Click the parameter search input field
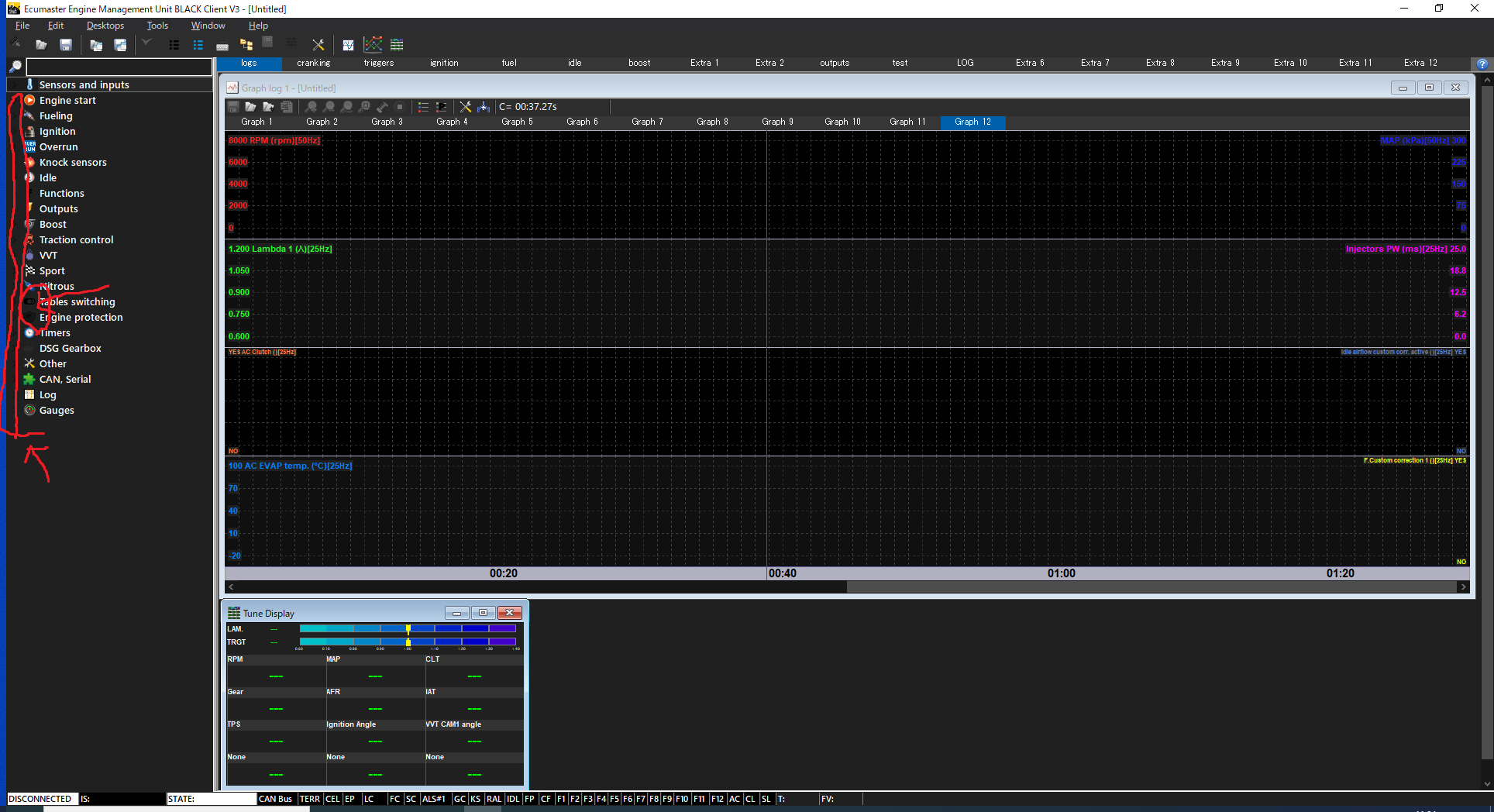 click(x=119, y=67)
